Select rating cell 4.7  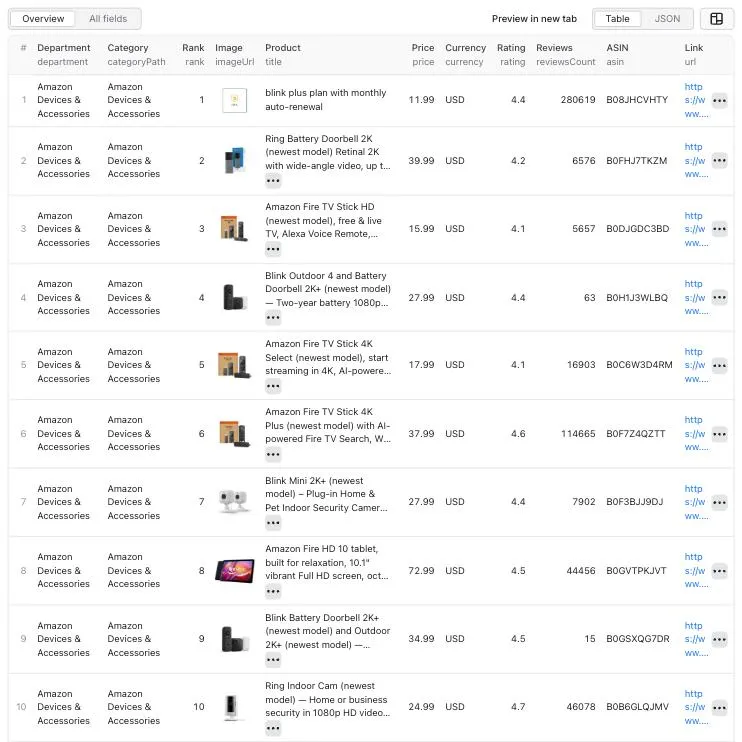(x=518, y=707)
